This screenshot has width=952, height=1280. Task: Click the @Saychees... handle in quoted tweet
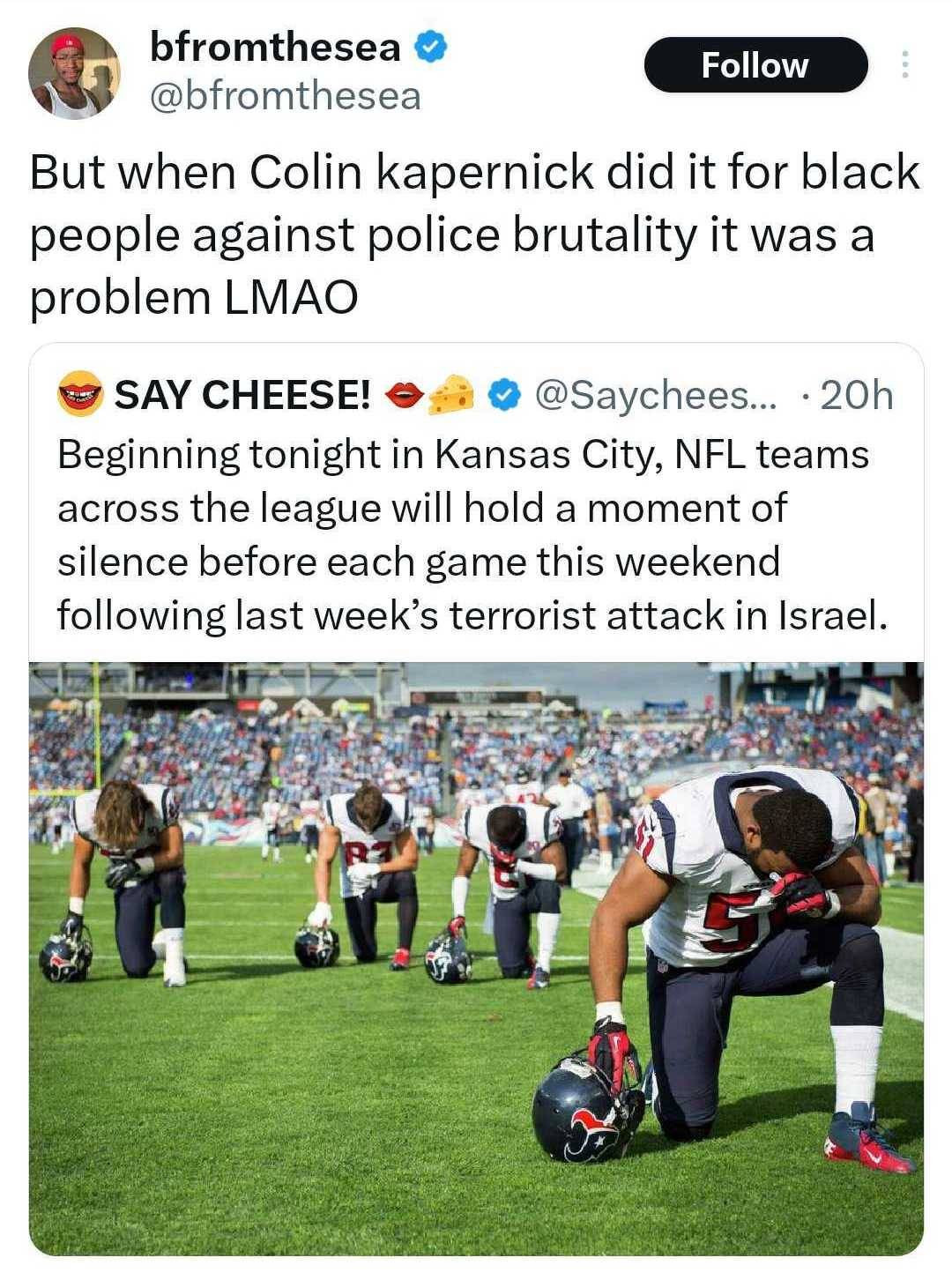point(656,395)
